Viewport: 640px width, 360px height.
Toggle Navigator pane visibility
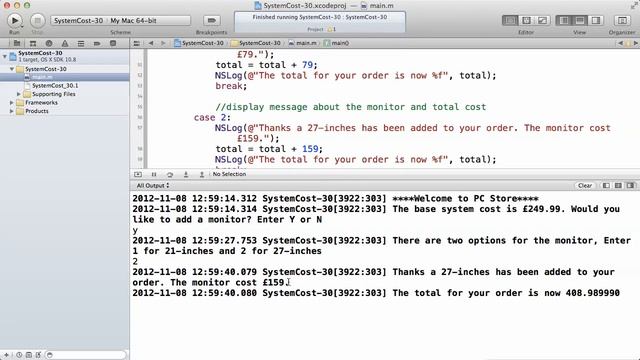pos(564,20)
